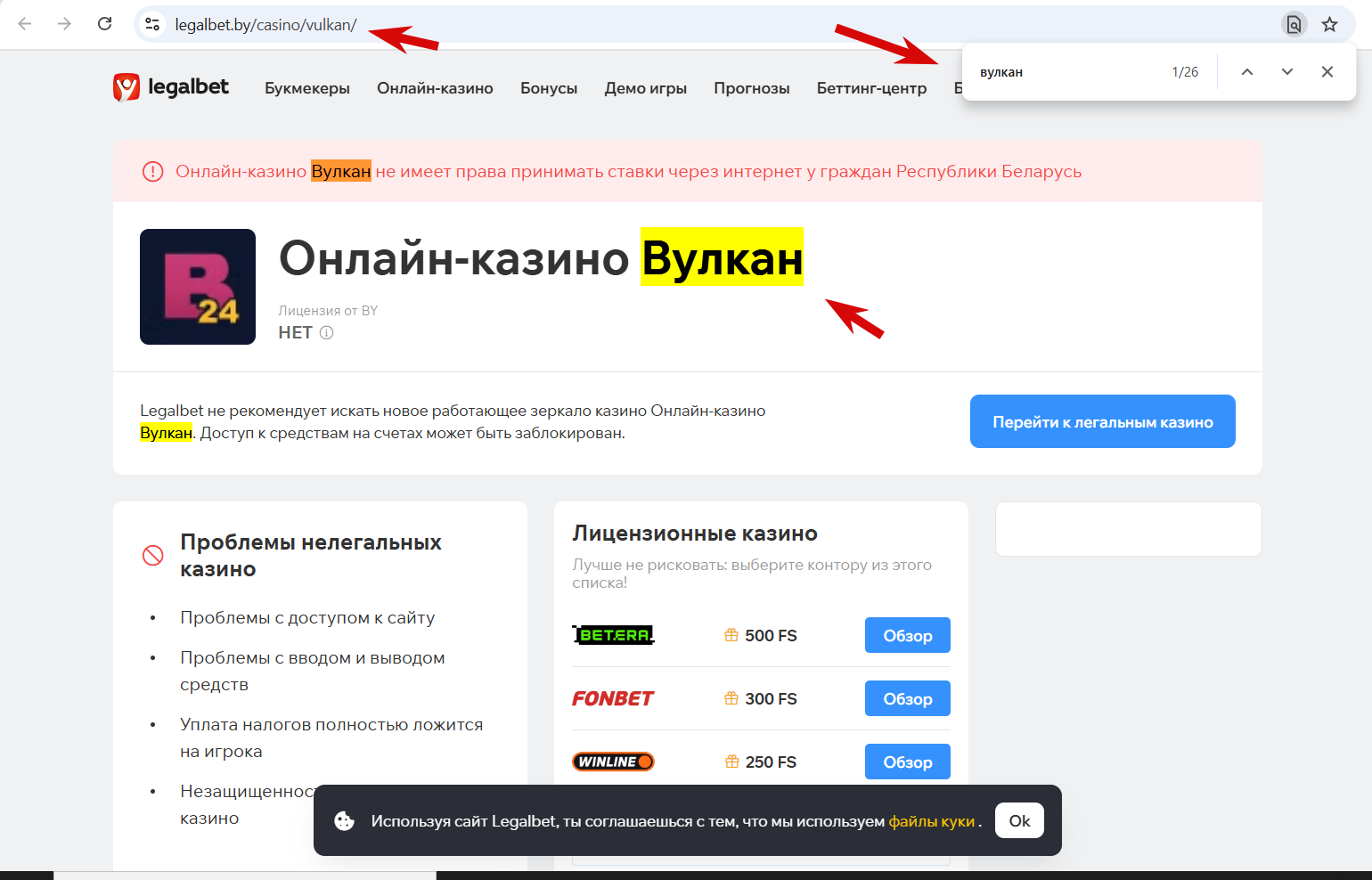Click the warning icon in the red banner
Viewport: 1372px width, 880px height.
click(153, 171)
